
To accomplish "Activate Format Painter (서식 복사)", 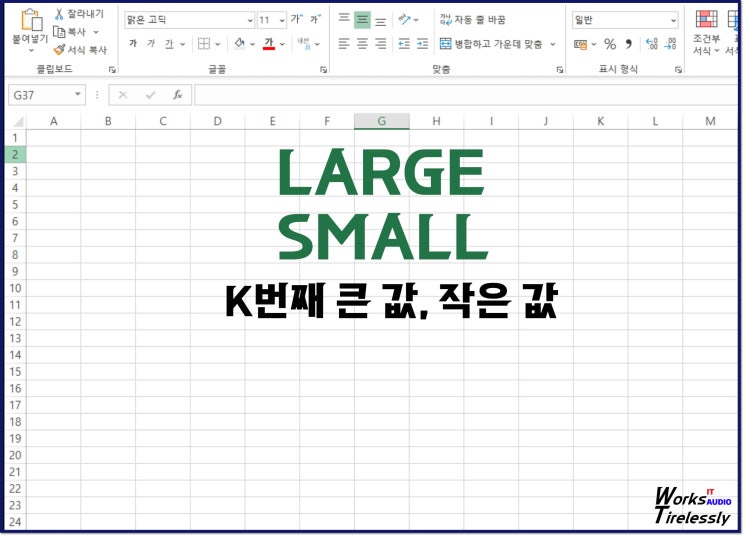I will (80, 50).
